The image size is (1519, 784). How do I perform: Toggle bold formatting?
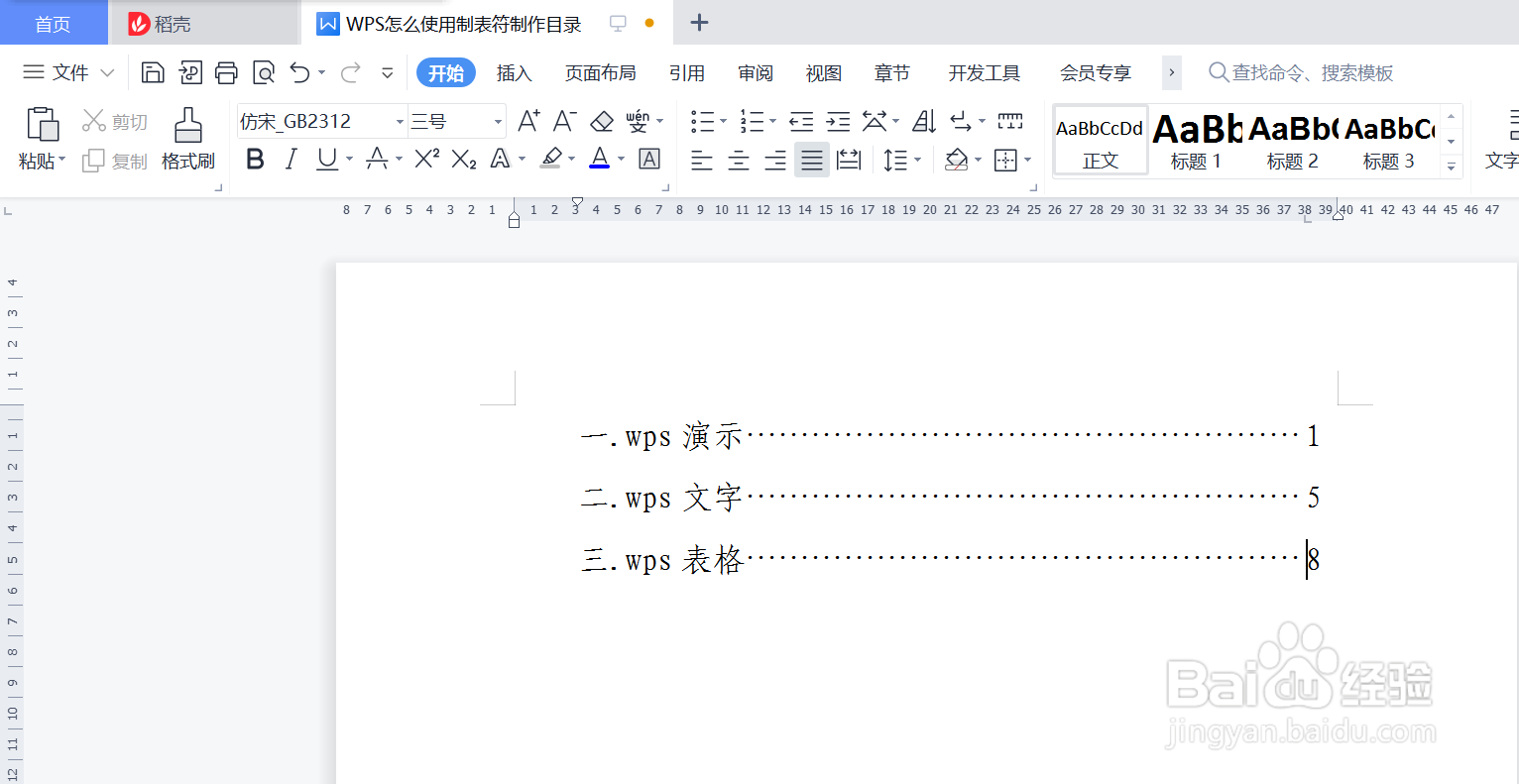tap(255, 159)
